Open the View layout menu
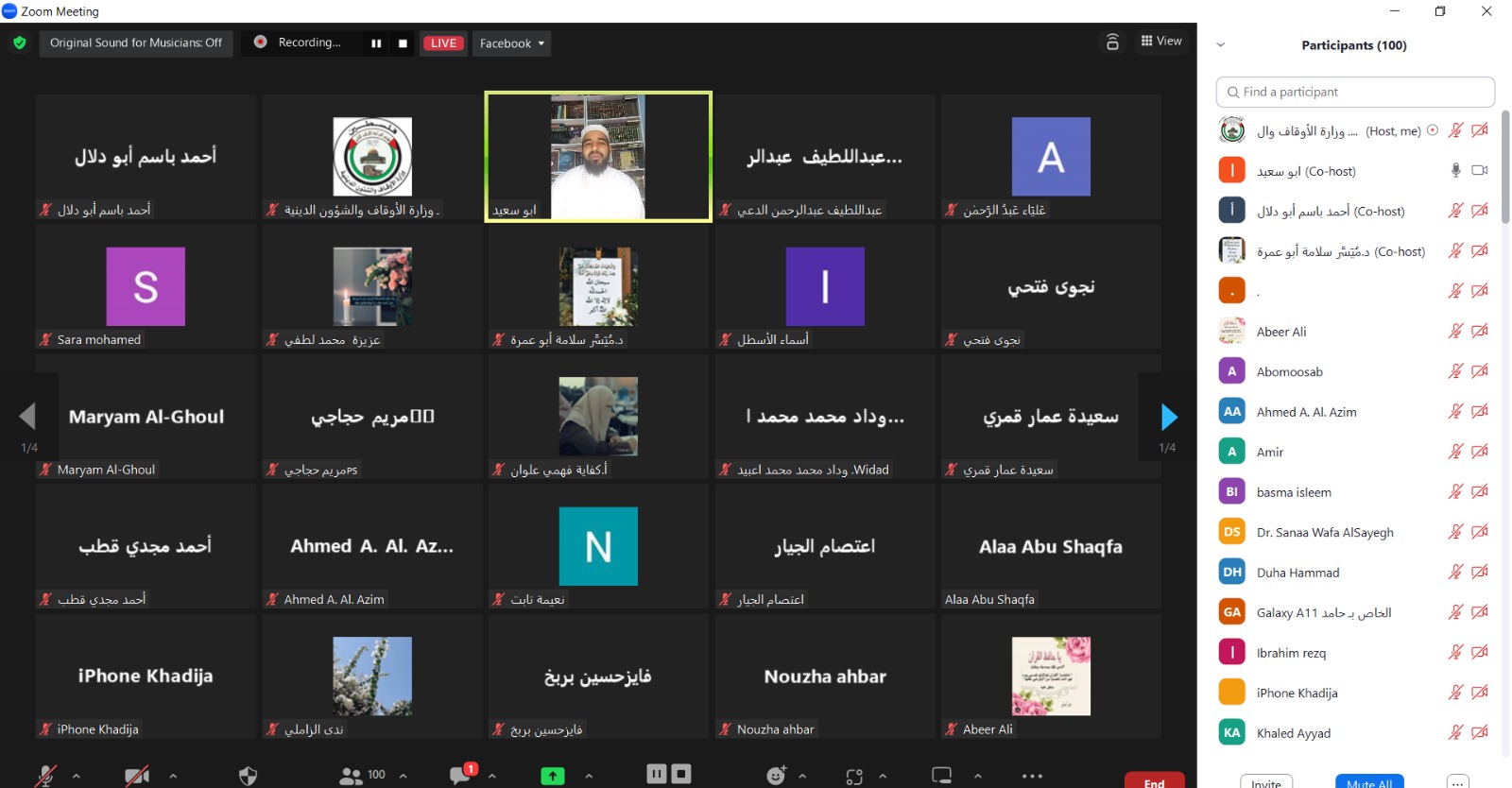 (x=1161, y=41)
